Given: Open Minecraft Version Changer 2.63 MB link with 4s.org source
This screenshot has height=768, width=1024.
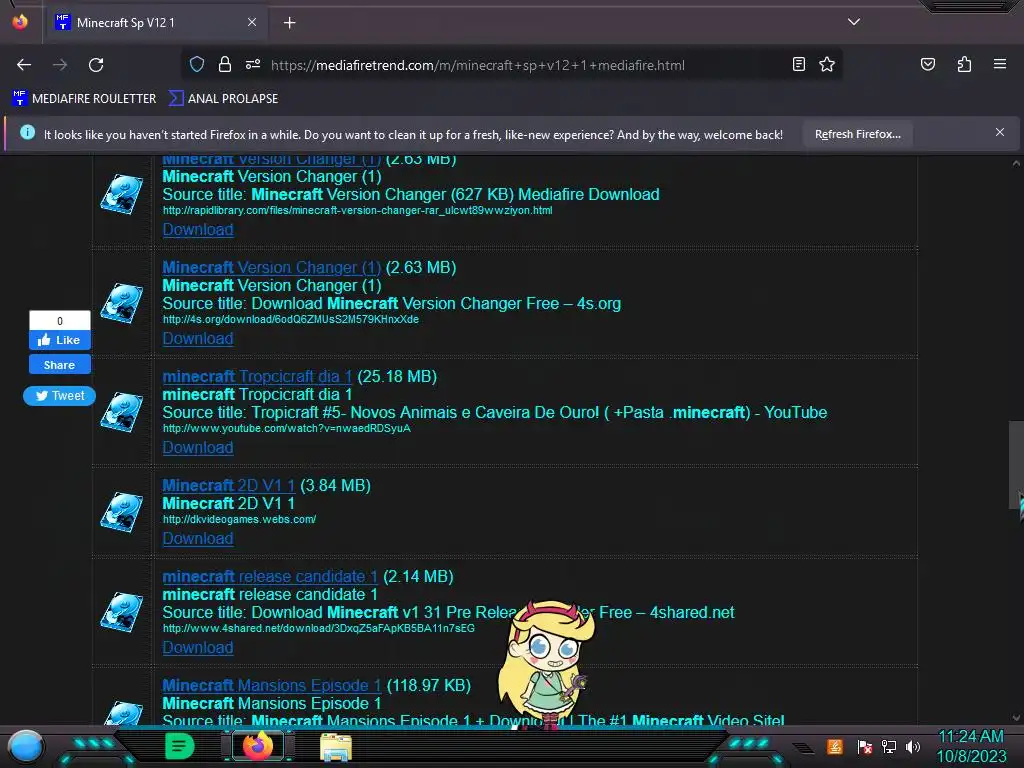Looking at the screenshot, I should click(271, 267).
